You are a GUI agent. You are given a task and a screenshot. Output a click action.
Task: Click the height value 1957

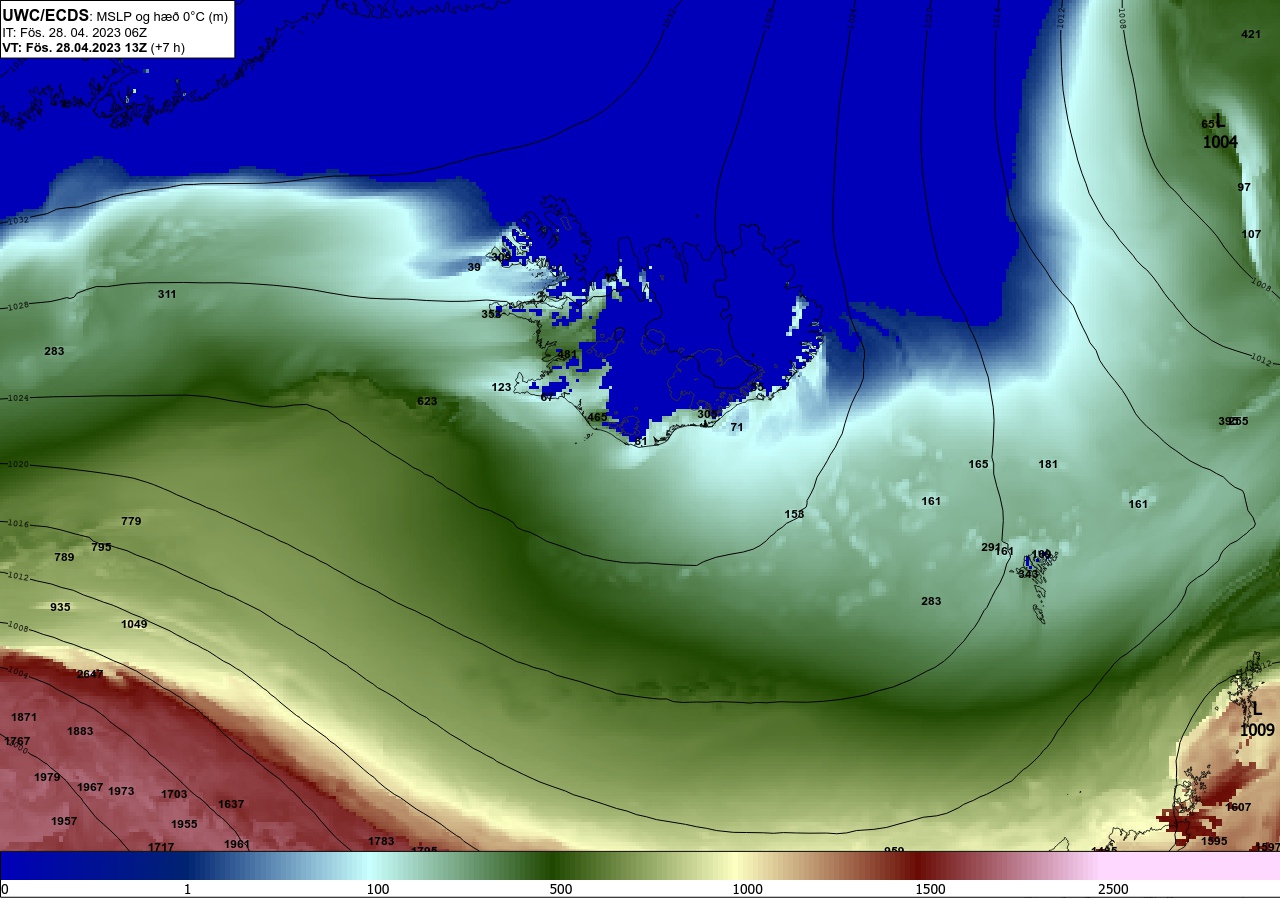click(x=64, y=821)
